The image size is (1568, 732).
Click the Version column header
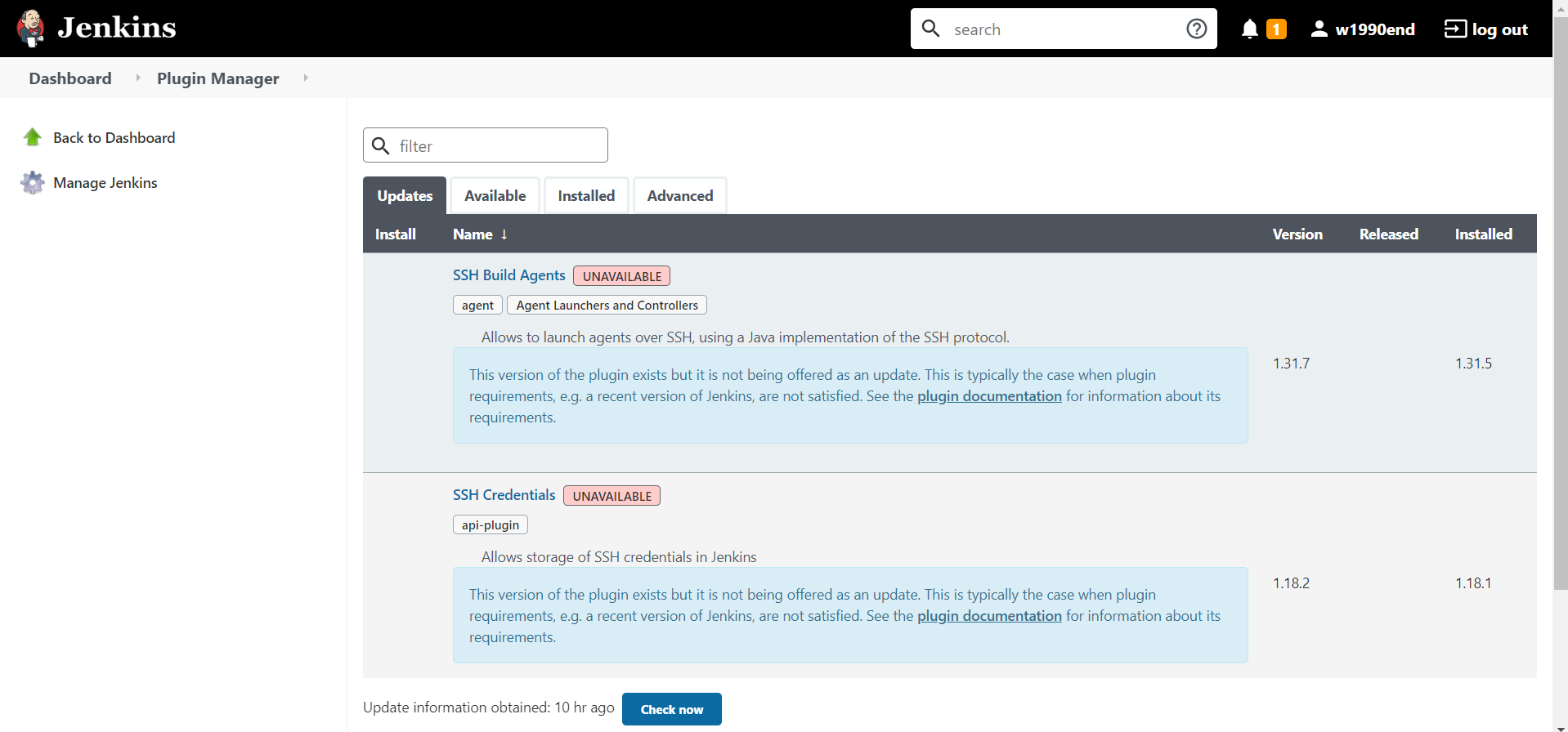[x=1297, y=234]
